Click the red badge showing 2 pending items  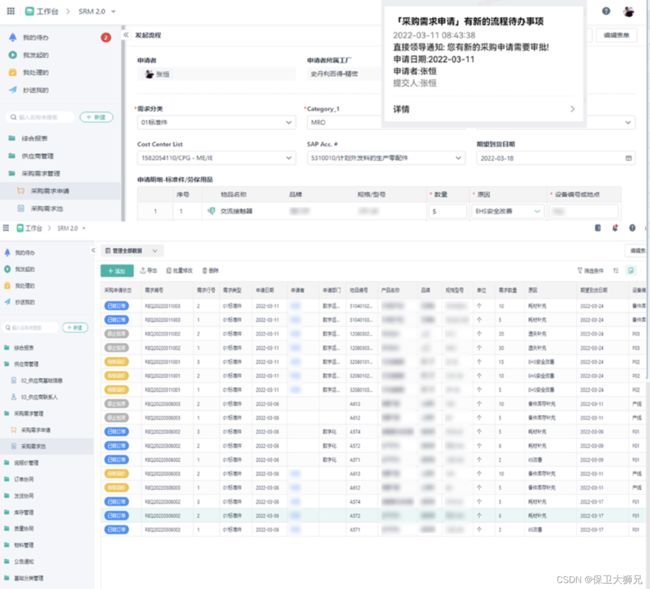[x=106, y=37]
